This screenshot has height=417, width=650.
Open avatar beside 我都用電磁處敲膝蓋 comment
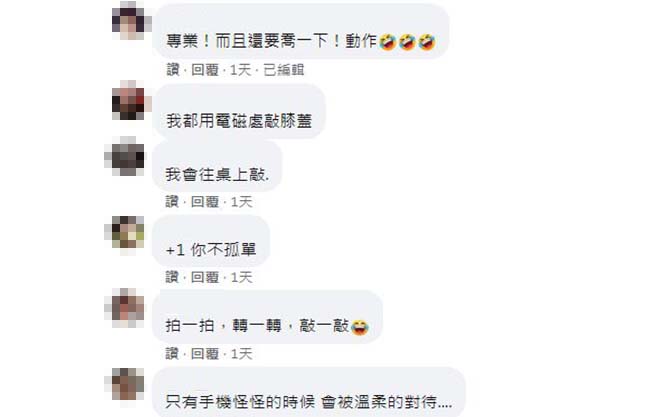pyautogui.click(x=131, y=100)
